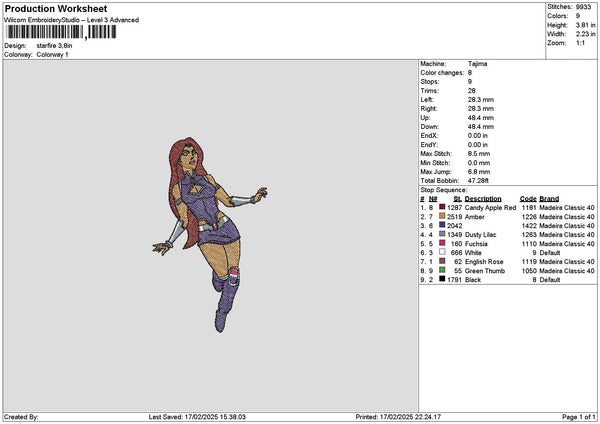The image size is (600, 424).
Task: Select the Production Worksheet title
Action: point(44,8)
